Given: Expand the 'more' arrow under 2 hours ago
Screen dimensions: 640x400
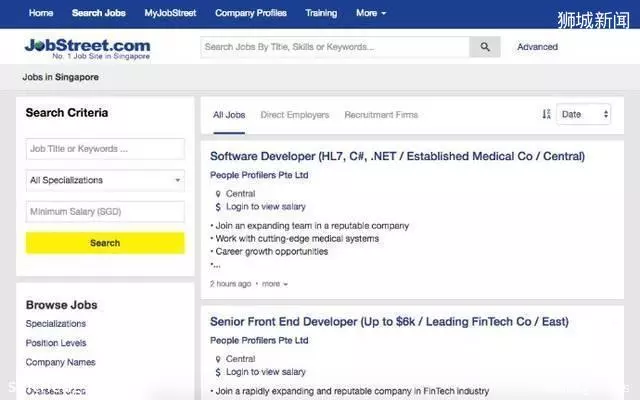Looking at the screenshot, I should click(275, 284).
